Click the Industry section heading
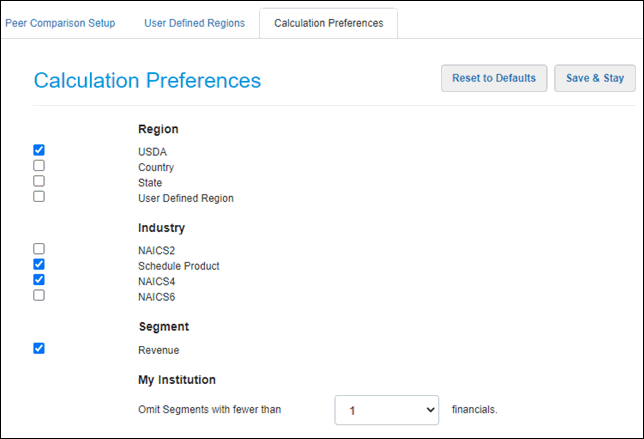644x439 pixels. [161, 228]
